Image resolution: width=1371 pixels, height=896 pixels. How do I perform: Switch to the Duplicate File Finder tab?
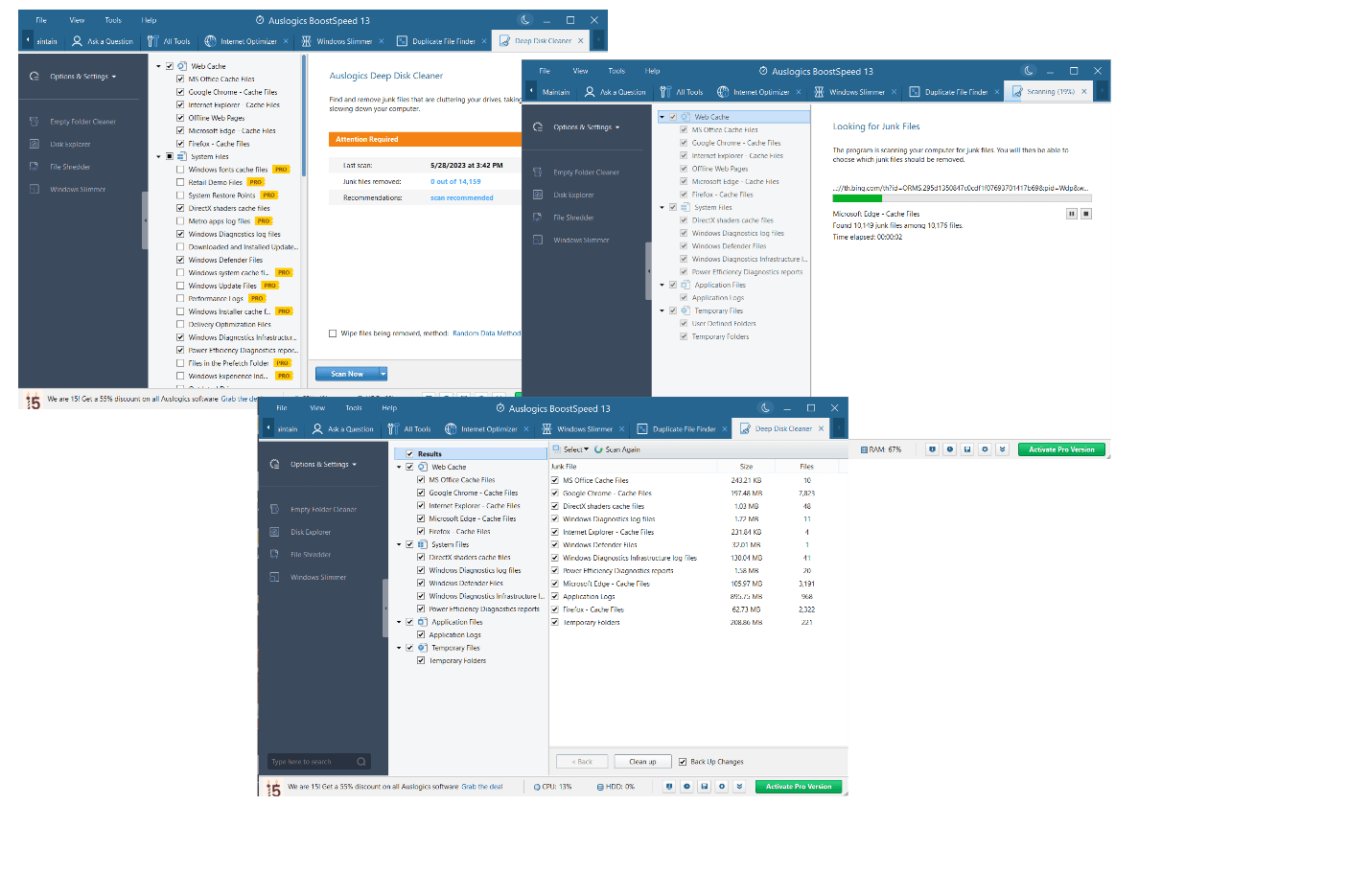coord(681,428)
